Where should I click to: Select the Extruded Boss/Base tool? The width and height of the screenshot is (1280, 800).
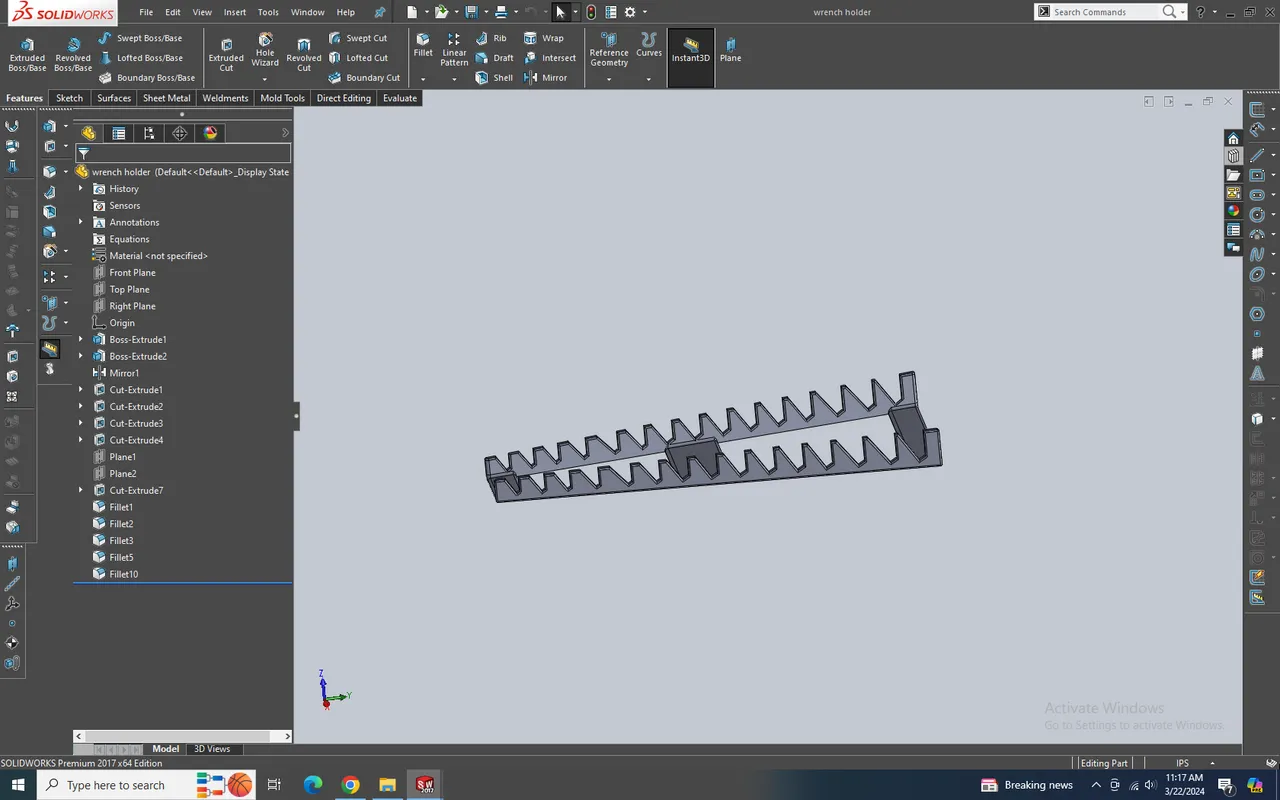[27, 52]
